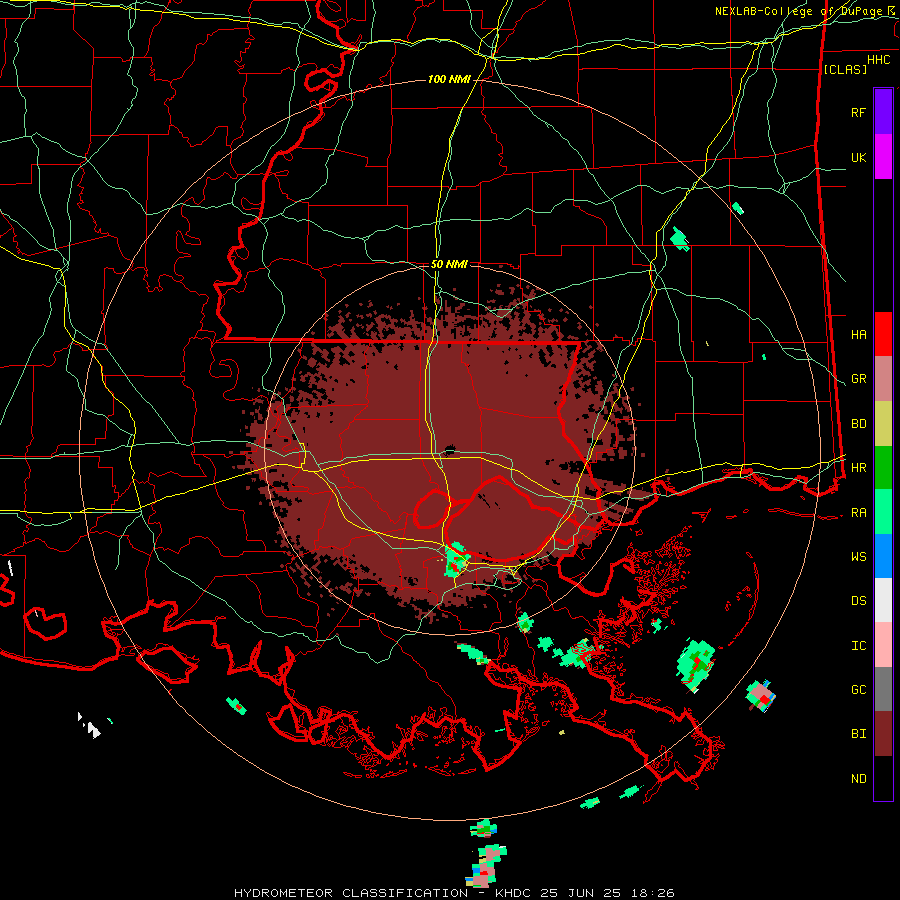900x900 pixels.
Task: Click the 'HYDROMETEOR CLASSIFICATION' title text
Action: [x=351, y=893]
